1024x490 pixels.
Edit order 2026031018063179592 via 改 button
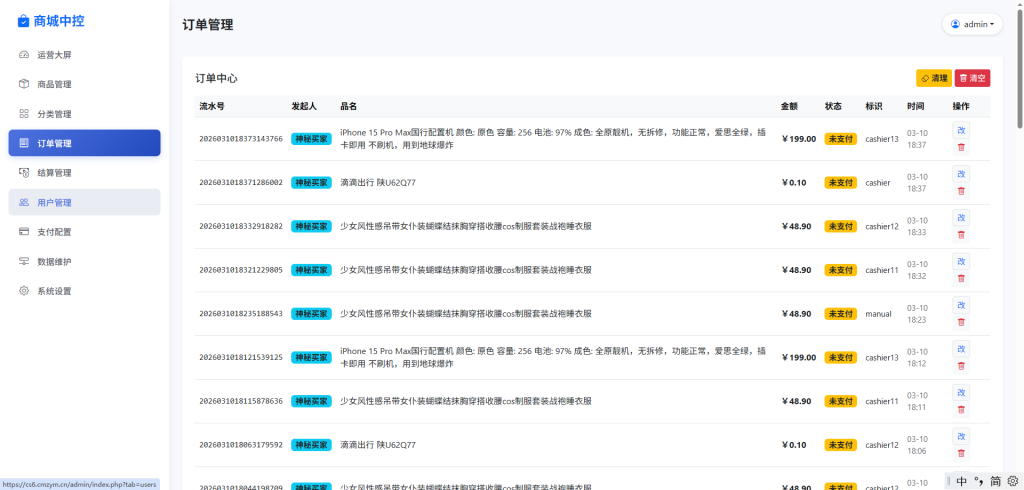click(961, 436)
